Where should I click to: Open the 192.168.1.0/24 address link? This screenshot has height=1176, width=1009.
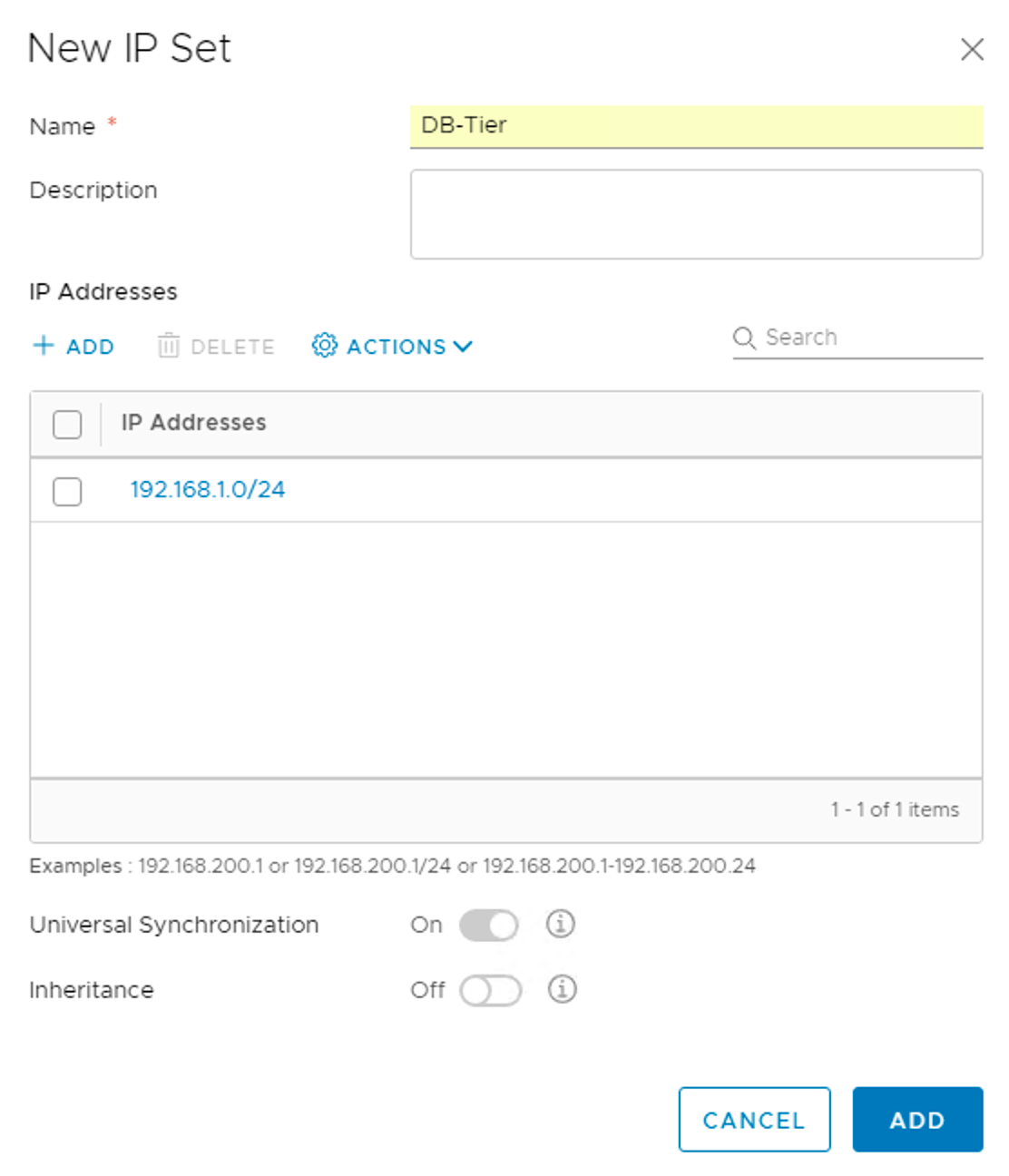208,490
